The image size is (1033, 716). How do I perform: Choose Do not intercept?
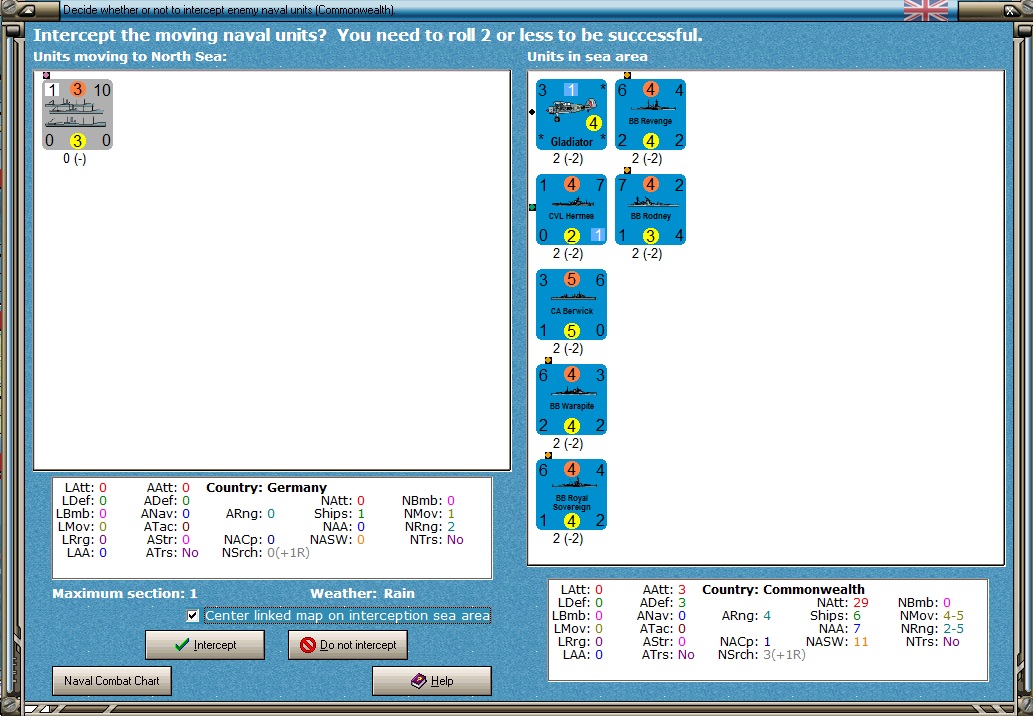pyautogui.click(x=348, y=645)
